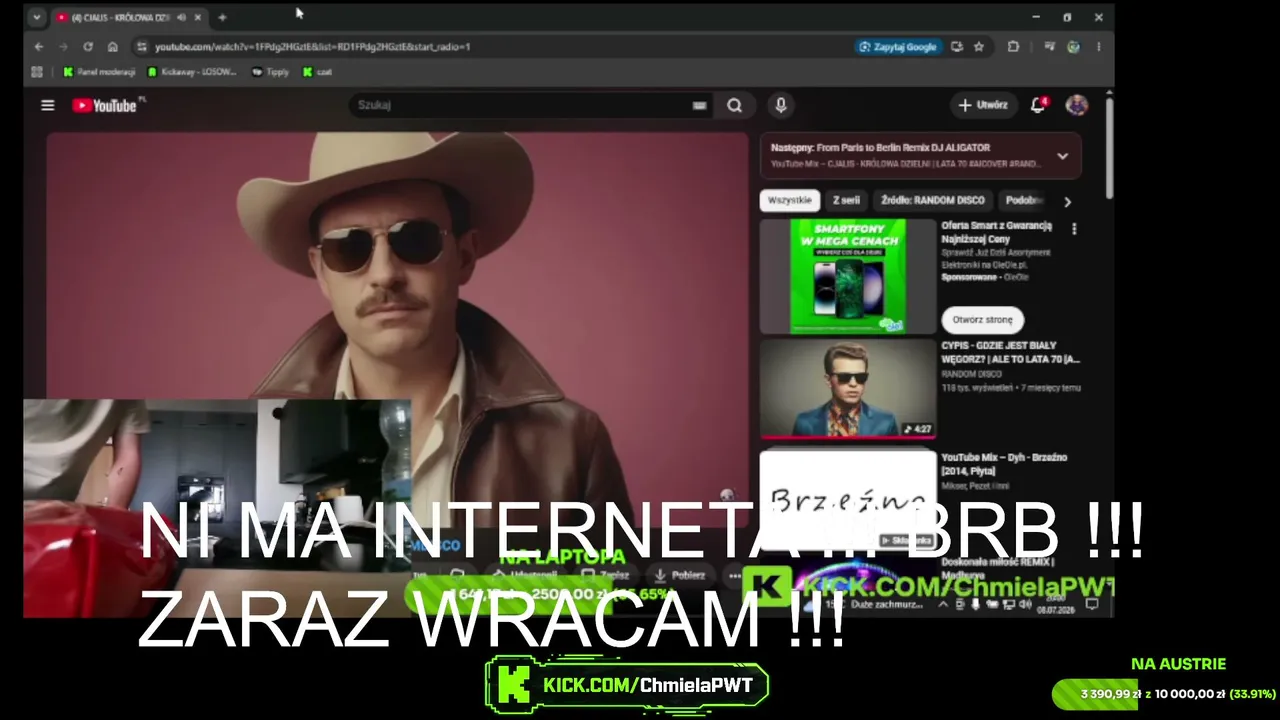View site information icon in address bar
The height and width of the screenshot is (720, 1280).
(x=142, y=47)
